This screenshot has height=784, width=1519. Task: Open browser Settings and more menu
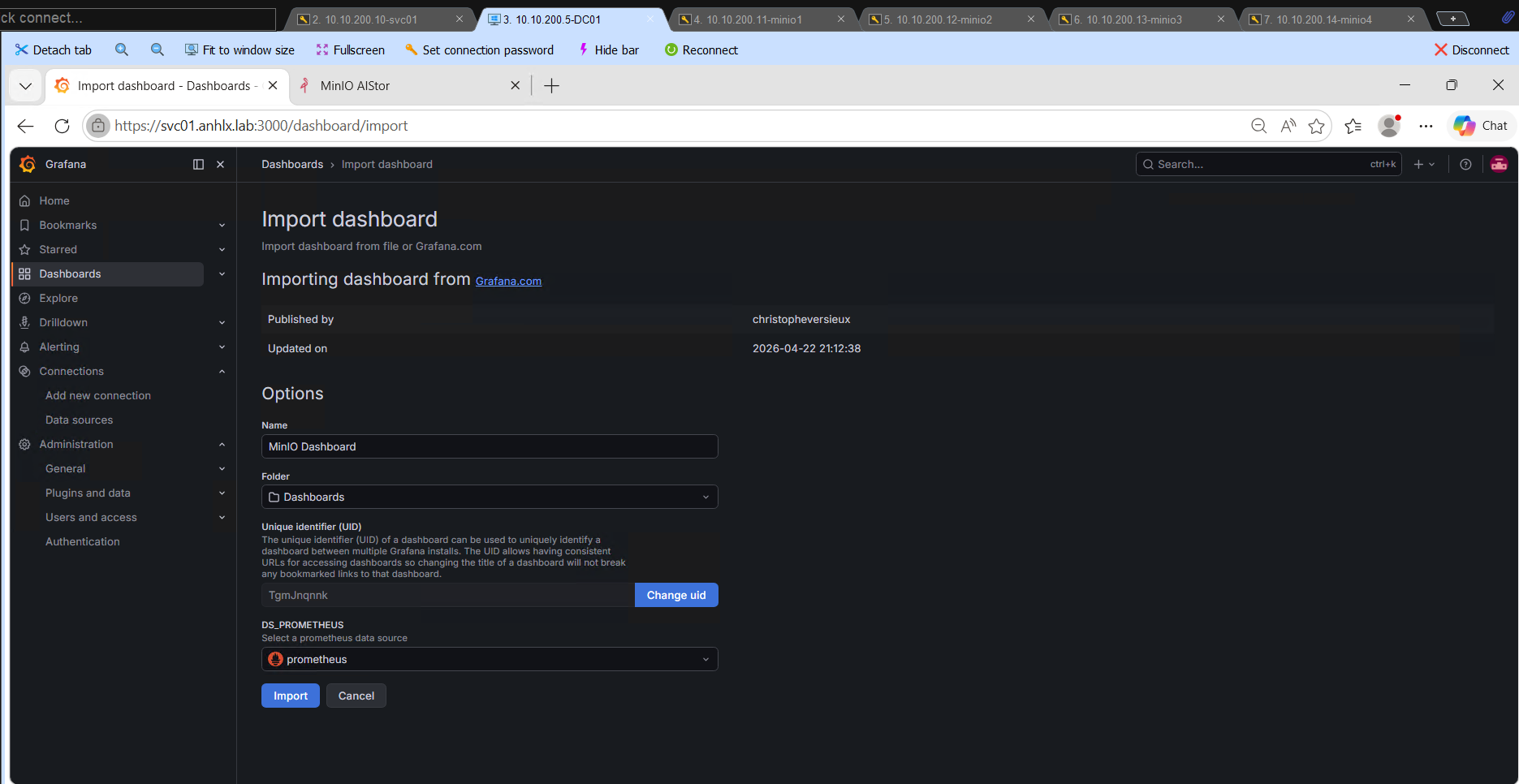[x=1426, y=126]
